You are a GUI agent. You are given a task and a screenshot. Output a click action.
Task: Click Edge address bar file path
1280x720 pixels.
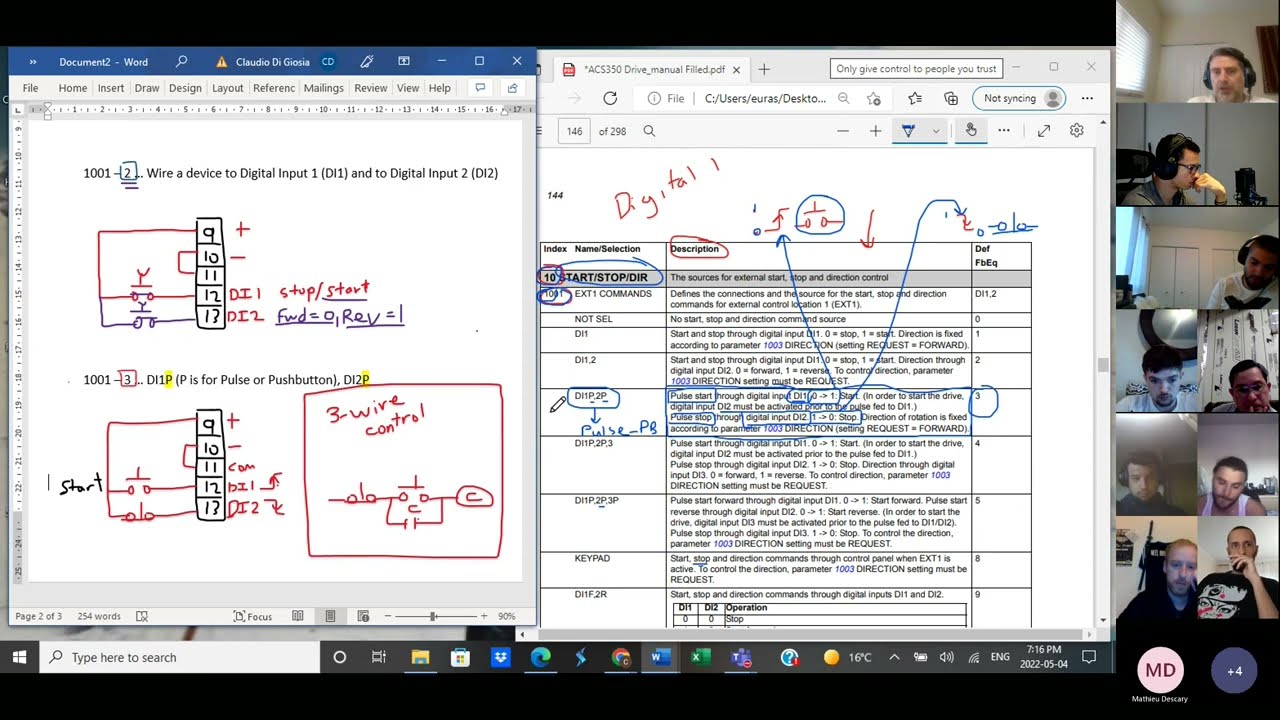(765, 98)
